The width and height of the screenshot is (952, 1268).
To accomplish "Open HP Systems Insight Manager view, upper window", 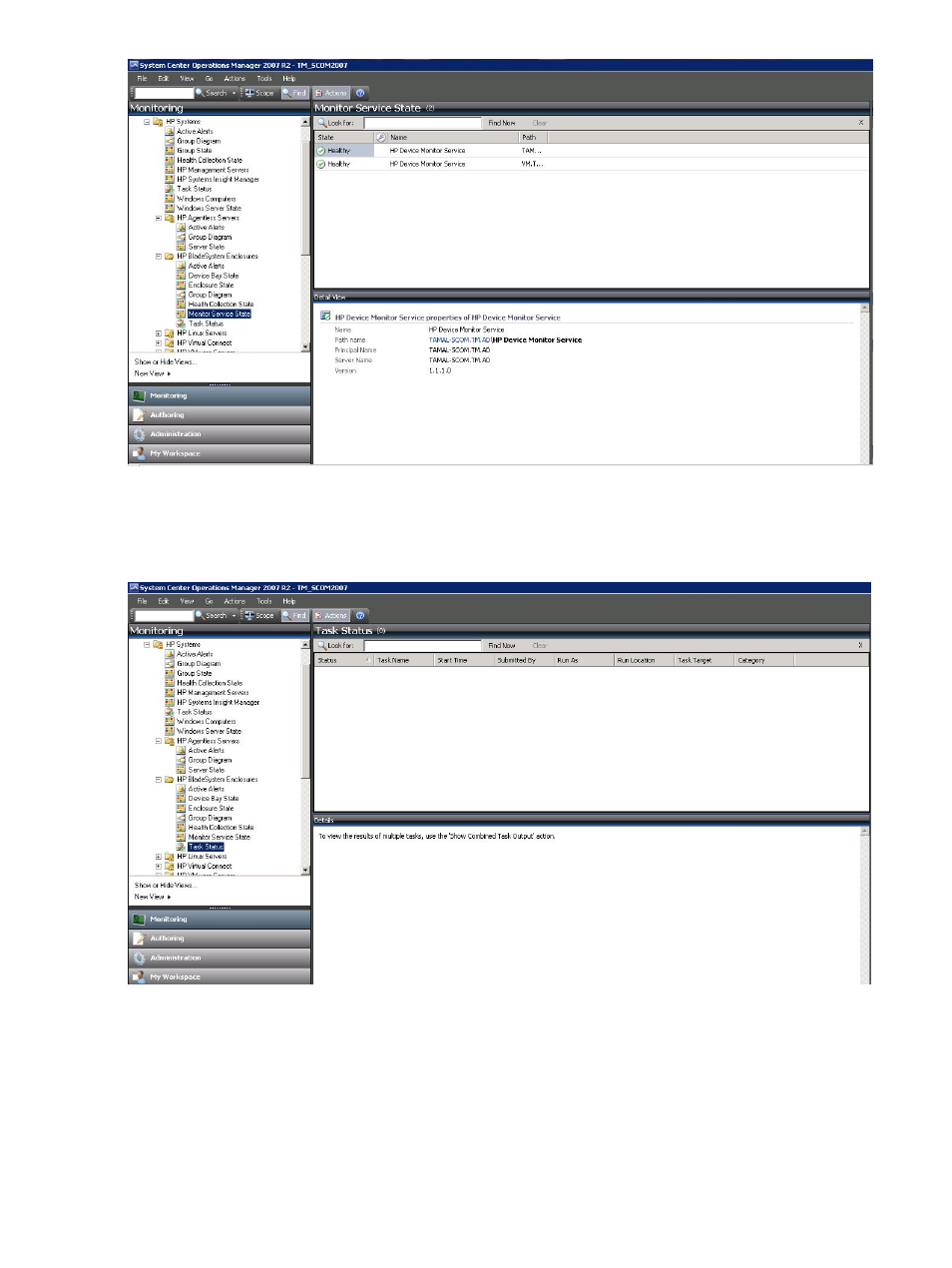I will coord(218,180).
